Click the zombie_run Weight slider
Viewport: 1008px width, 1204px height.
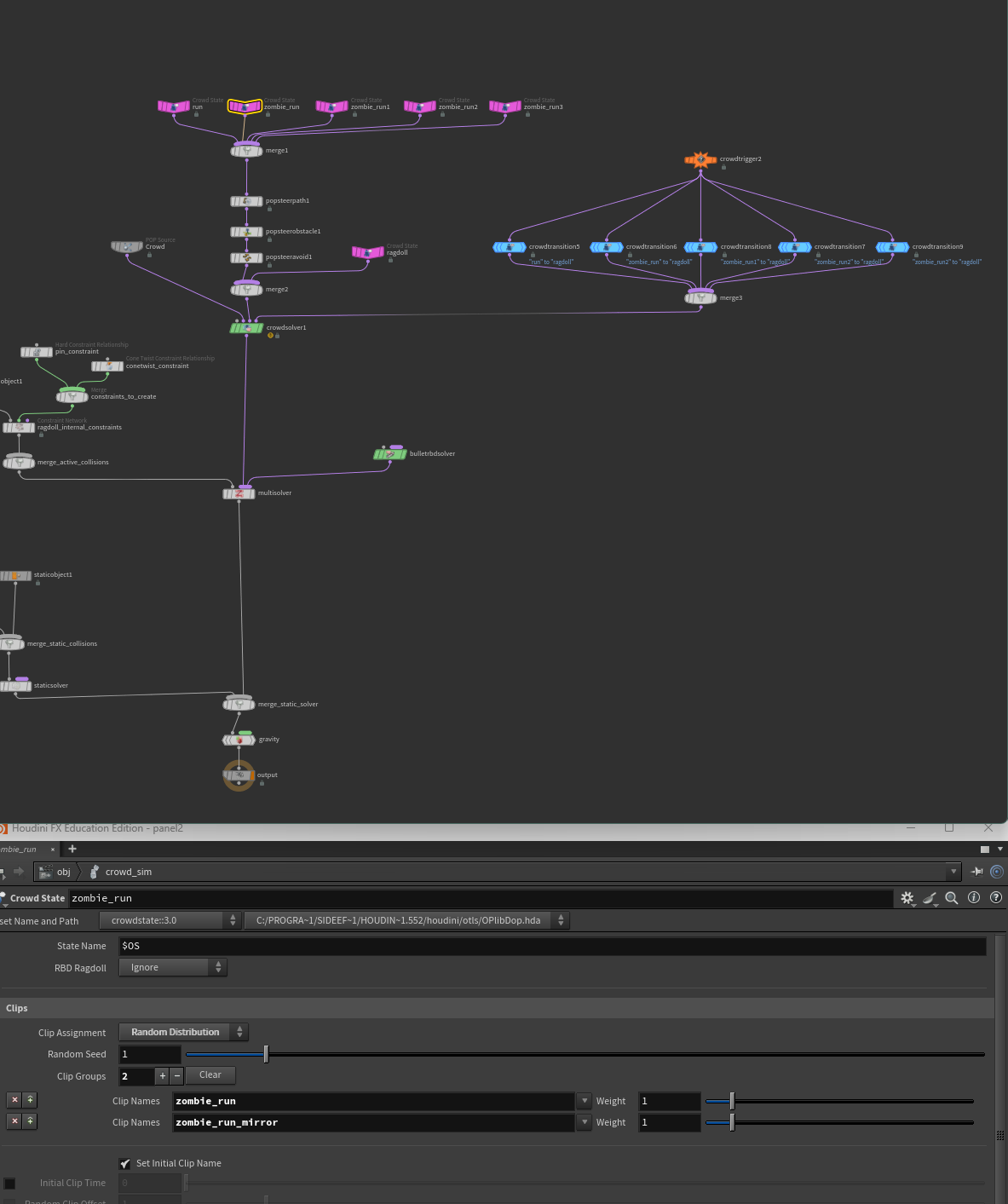point(839,1101)
